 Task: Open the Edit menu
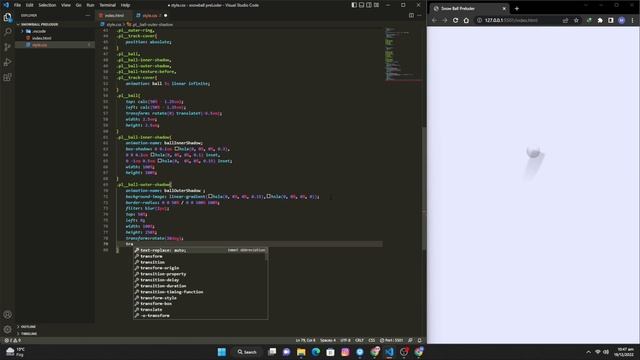29,5
